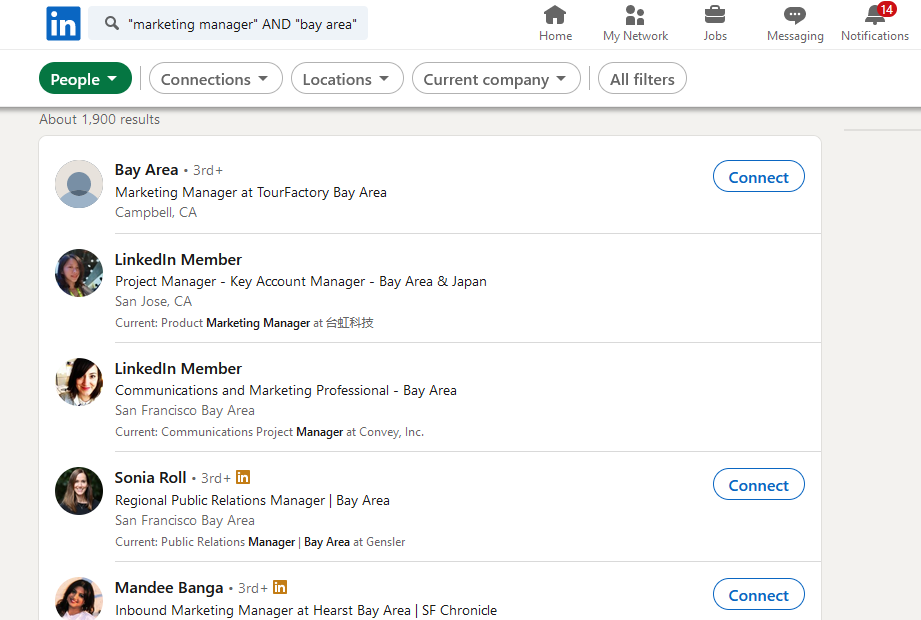
Task: Open All filters panel
Action: [x=642, y=79]
